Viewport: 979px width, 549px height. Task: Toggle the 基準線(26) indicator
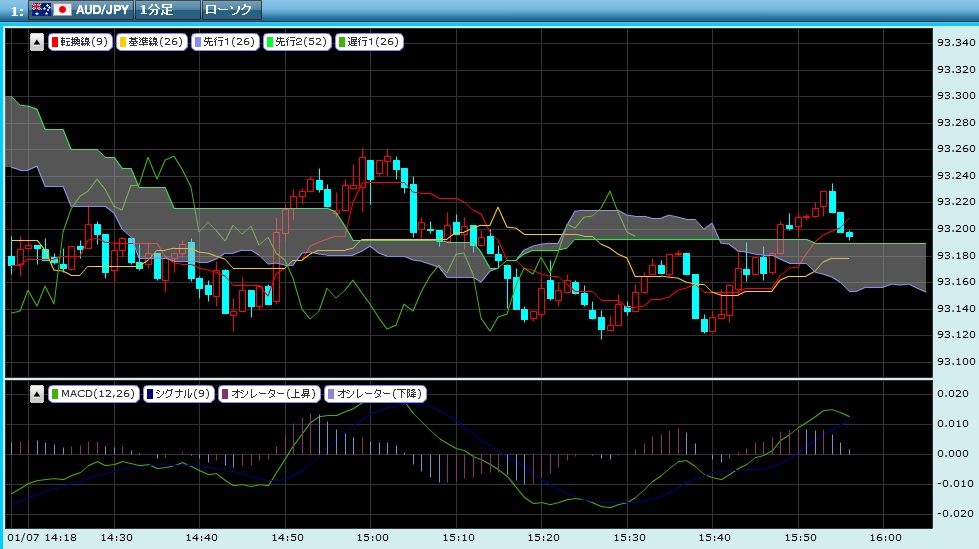(x=152, y=42)
